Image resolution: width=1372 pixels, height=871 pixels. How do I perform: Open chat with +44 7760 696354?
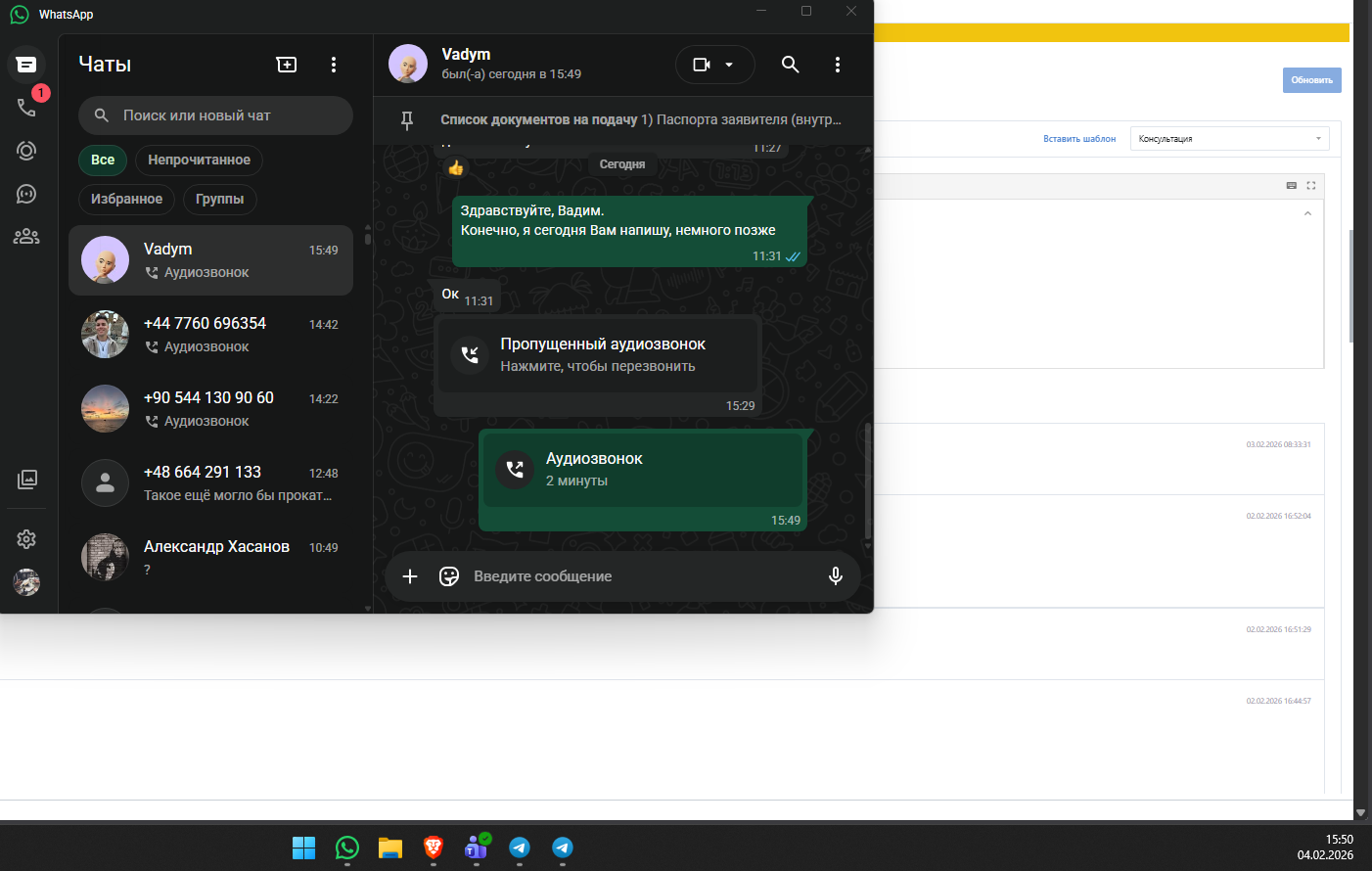tap(210, 335)
